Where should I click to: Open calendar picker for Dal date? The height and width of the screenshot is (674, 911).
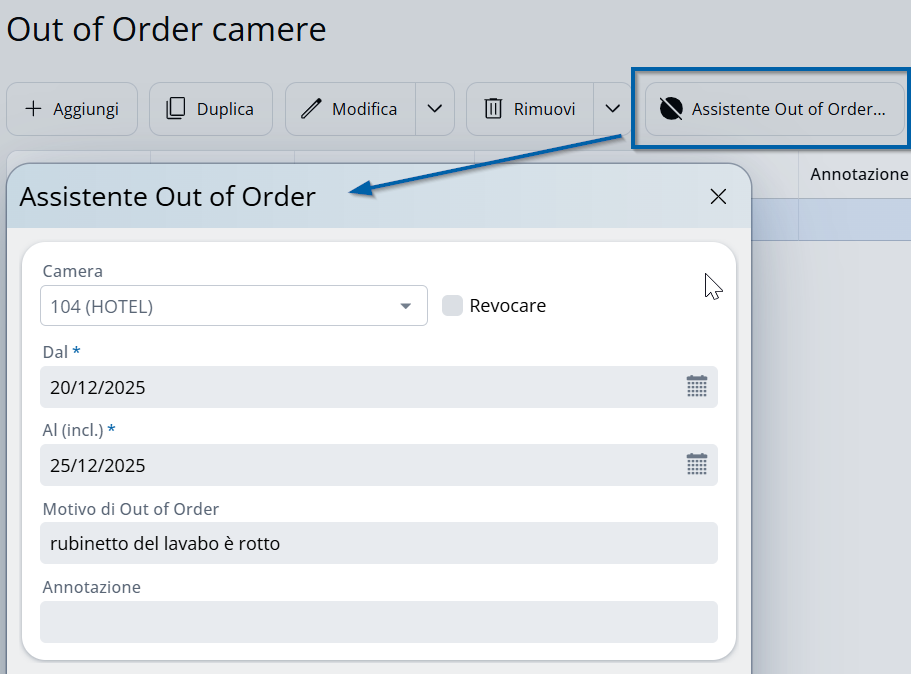pos(697,387)
